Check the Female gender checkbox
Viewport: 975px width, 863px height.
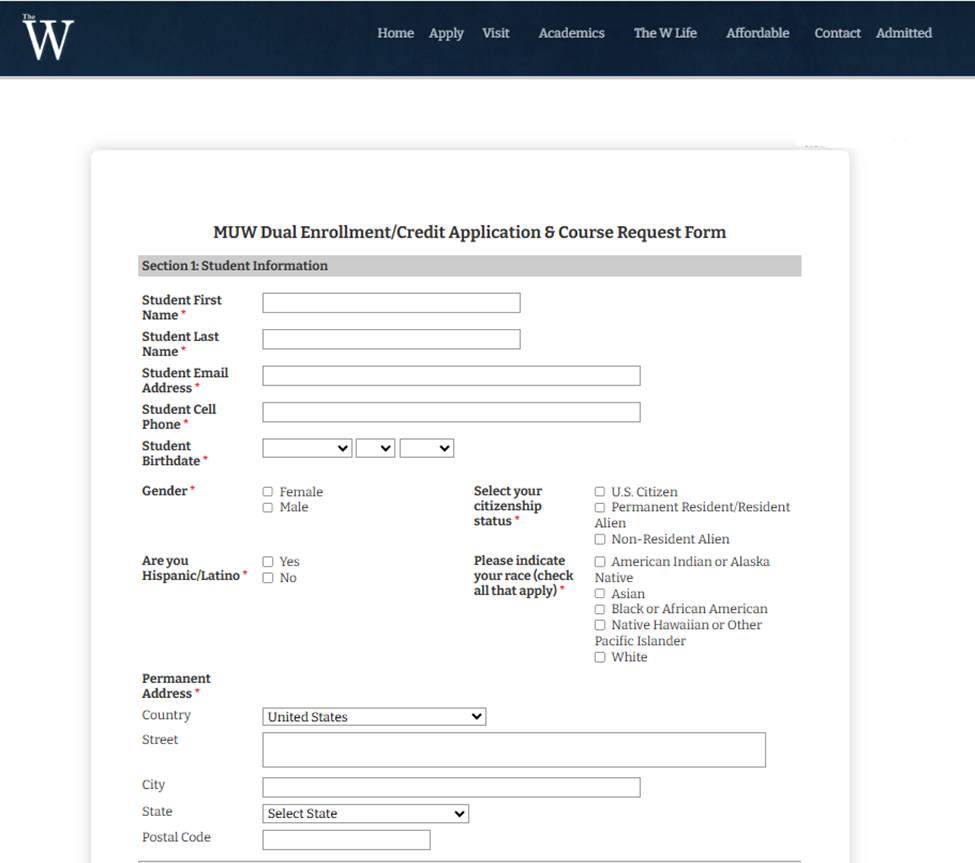point(268,492)
